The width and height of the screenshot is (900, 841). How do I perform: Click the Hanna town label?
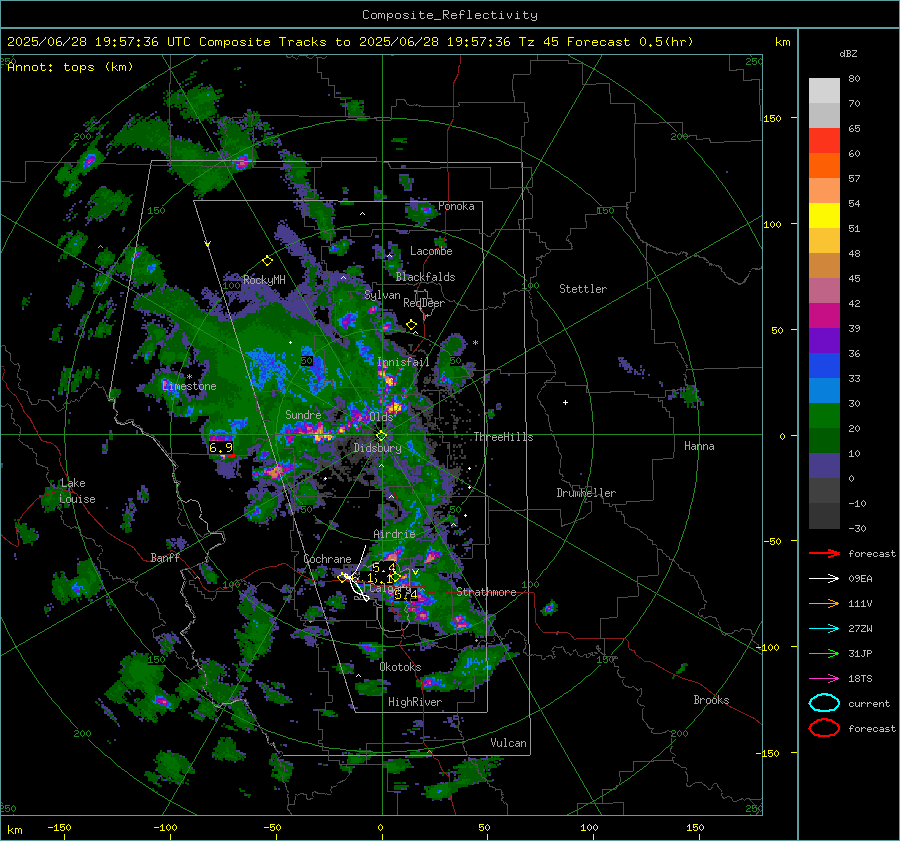[x=699, y=446]
